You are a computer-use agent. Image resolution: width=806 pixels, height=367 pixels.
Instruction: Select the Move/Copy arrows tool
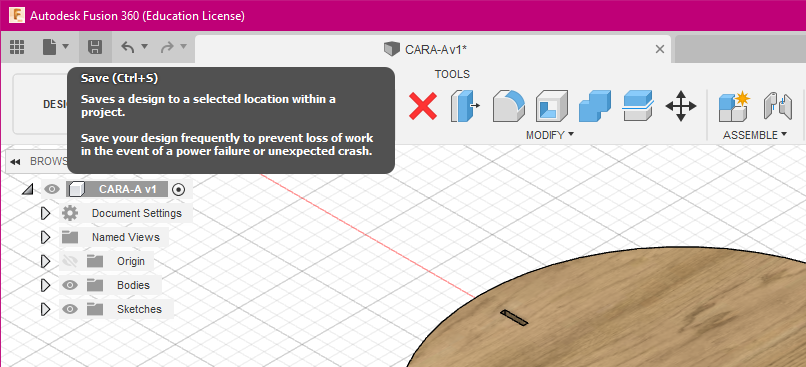[x=681, y=106]
